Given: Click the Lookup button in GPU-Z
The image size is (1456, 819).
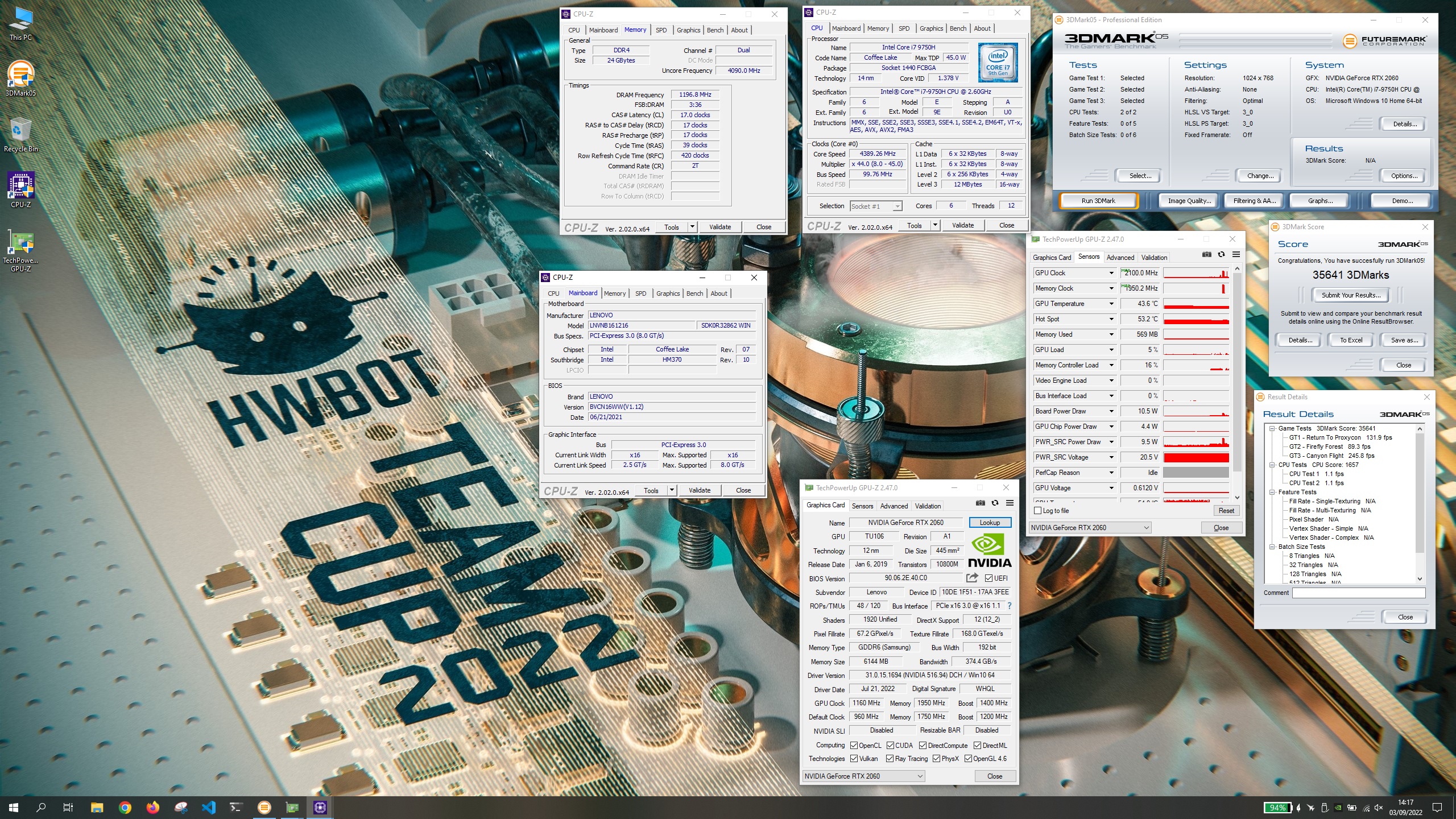Looking at the screenshot, I should pyautogui.click(x=990, y=523).
